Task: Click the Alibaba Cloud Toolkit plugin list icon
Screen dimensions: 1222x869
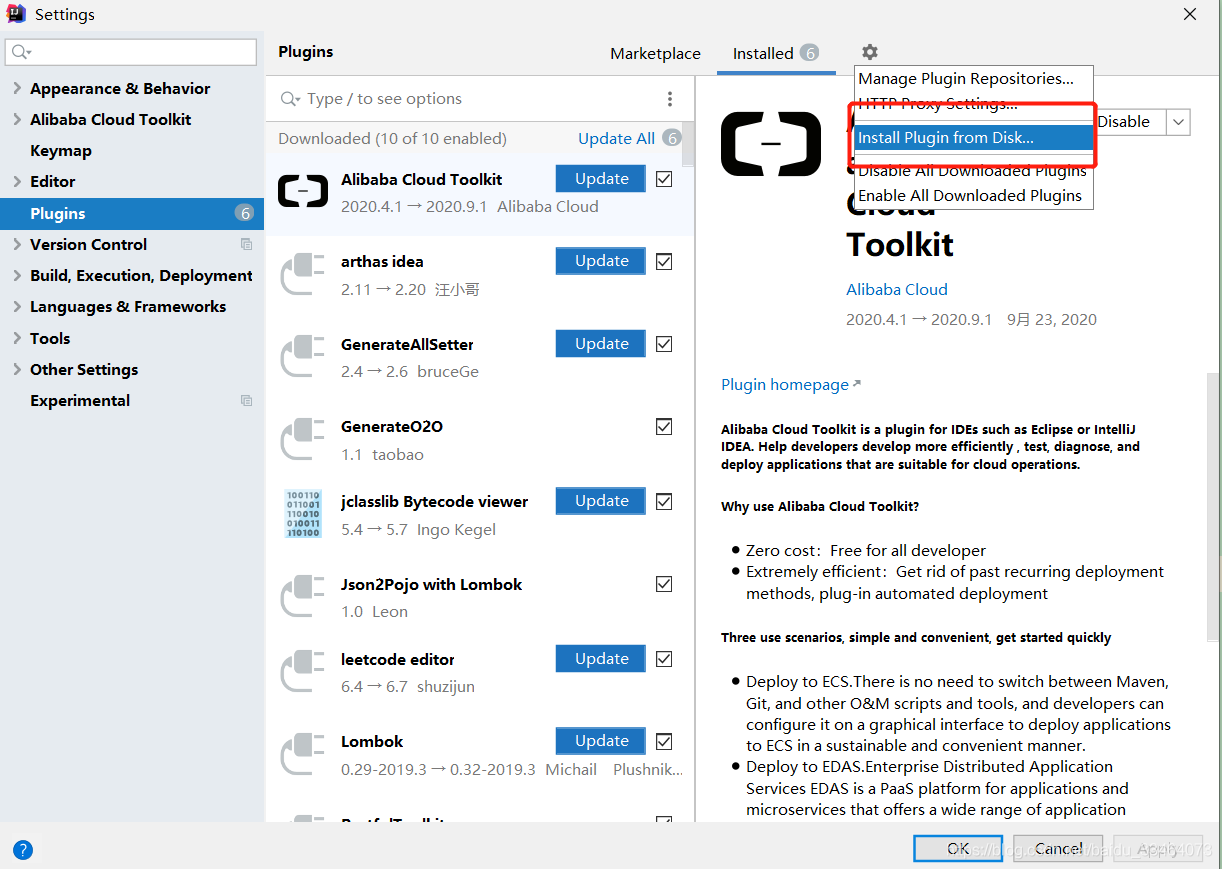Action: click(x=303, y=191)
